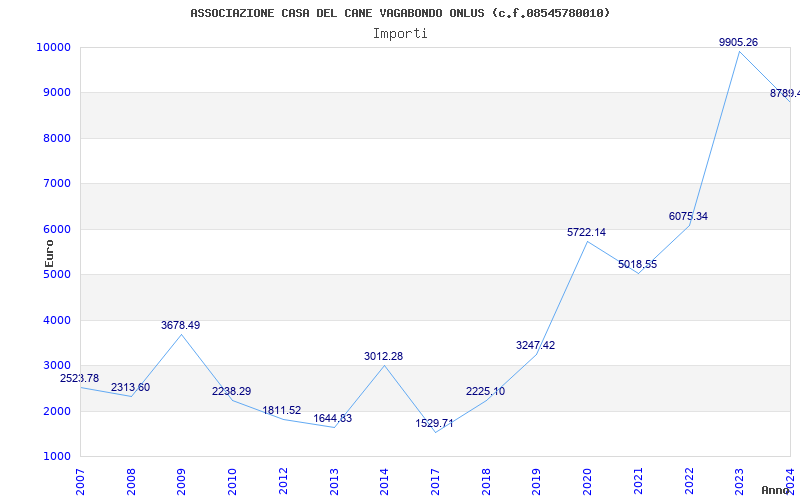The height and width of the screenshot is (500, 800).
Task: Select the 5722.14 data point label
Action: (x=586, y=232)
